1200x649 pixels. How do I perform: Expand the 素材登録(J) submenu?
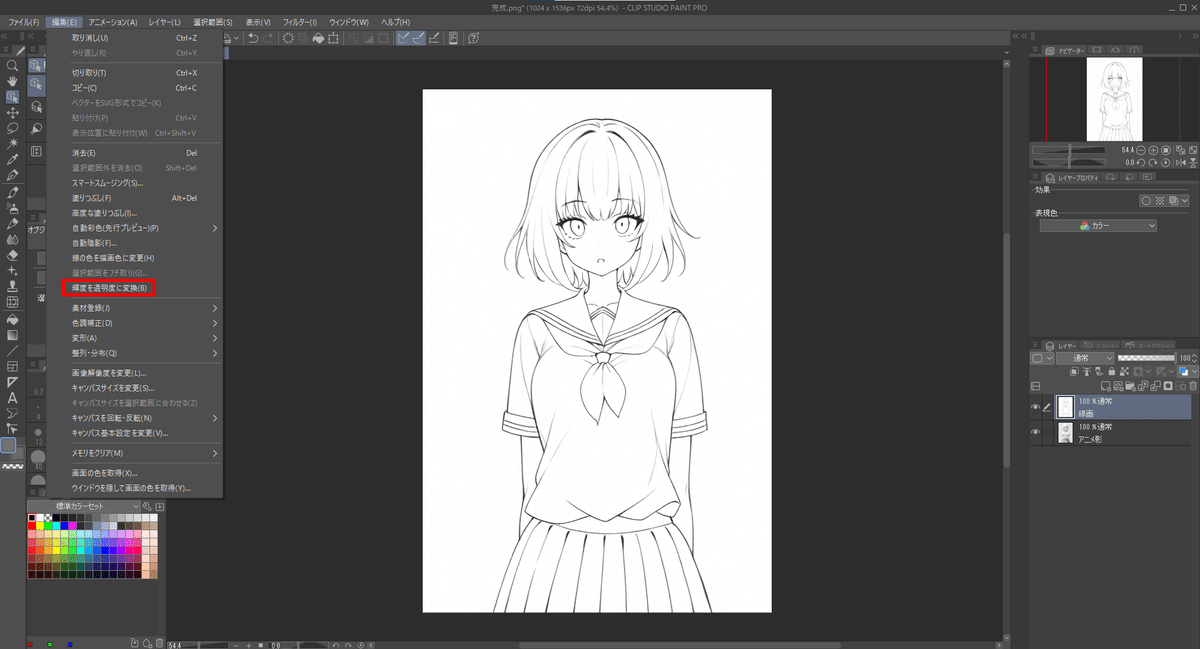(145, 308)
